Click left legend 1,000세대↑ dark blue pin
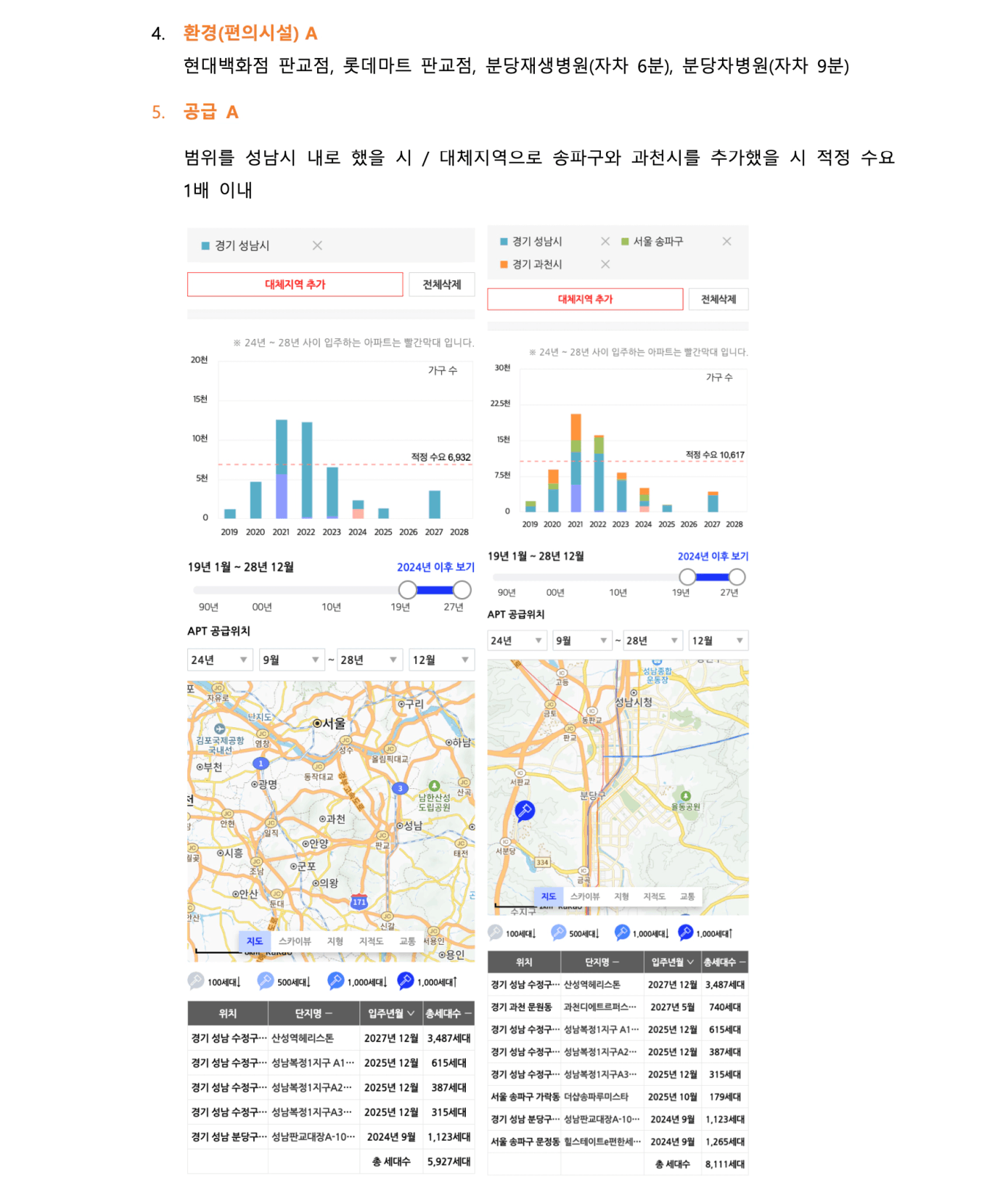This screenshot has height=1204, width=1003. point(406,980)
